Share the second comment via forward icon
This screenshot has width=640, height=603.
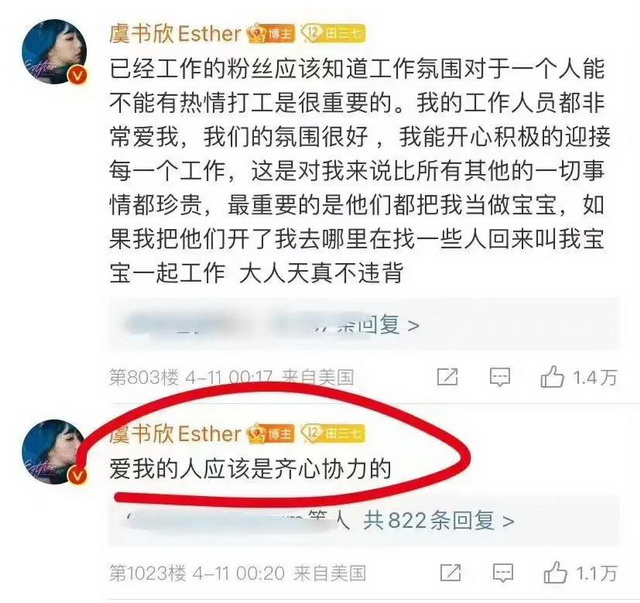(451, 572)
